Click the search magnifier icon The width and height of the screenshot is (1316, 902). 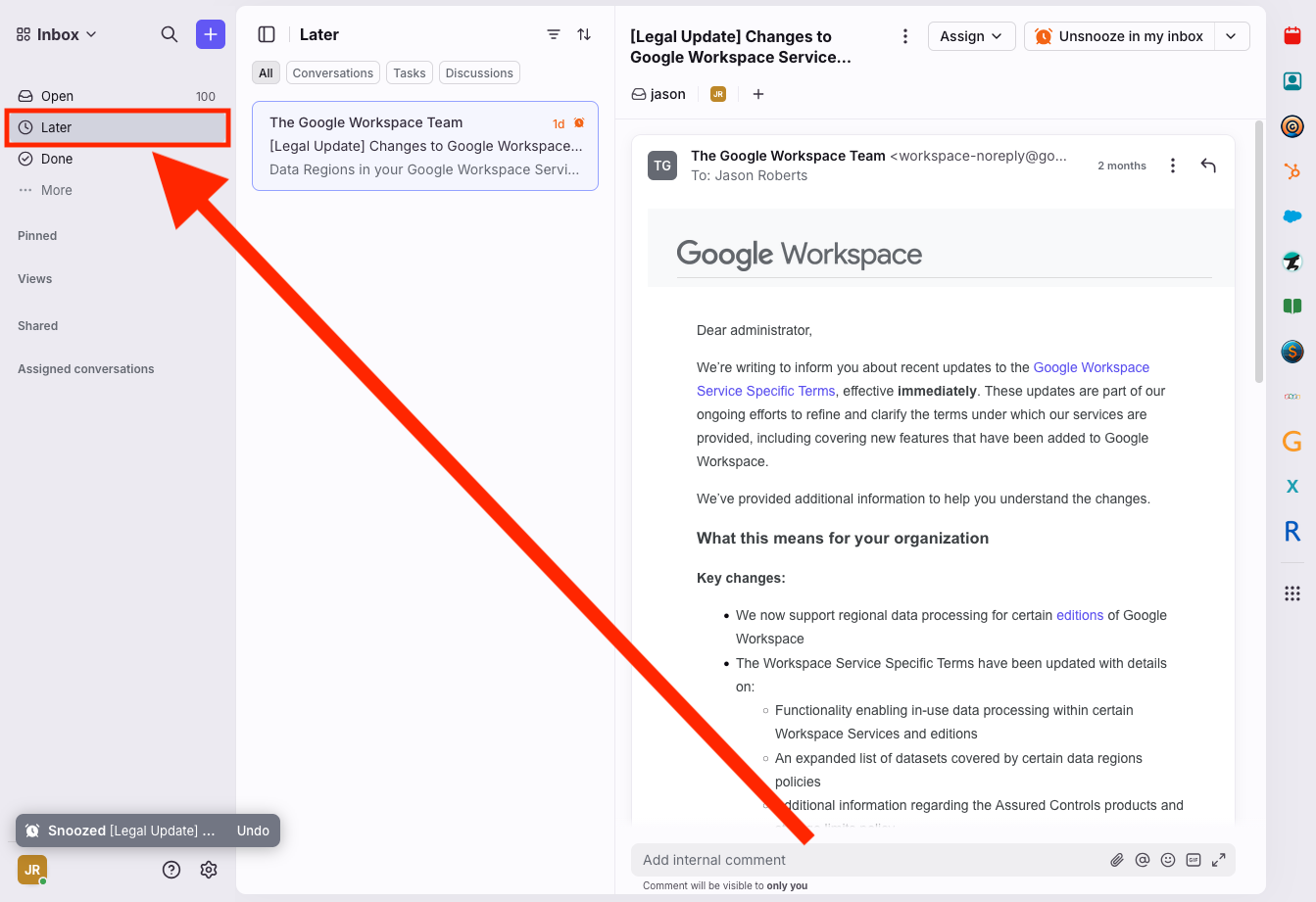[x=170, y=34]
